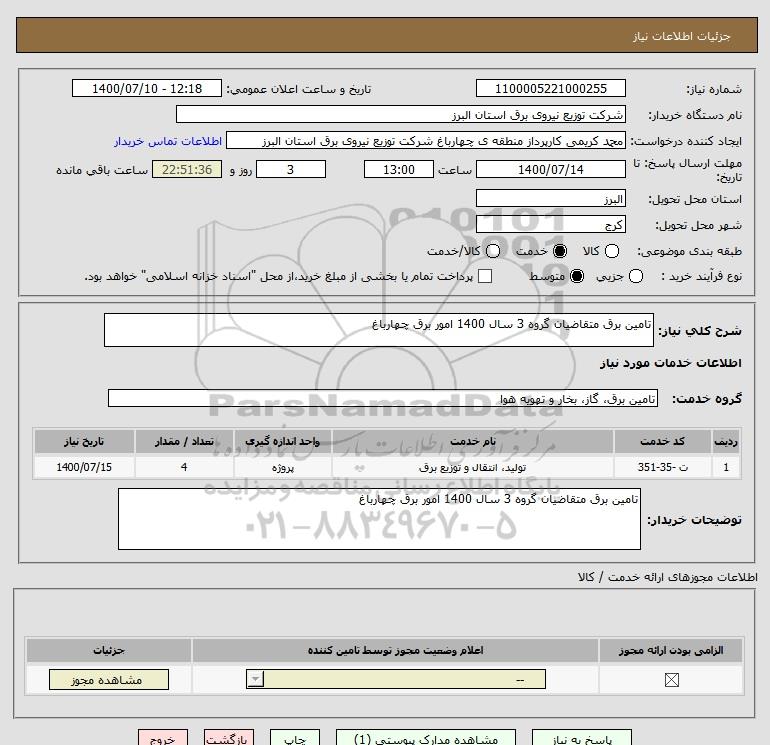Click the توضیحات خریدار text box
The height and width of the screenshot is (745, 770).
(379, 519)
